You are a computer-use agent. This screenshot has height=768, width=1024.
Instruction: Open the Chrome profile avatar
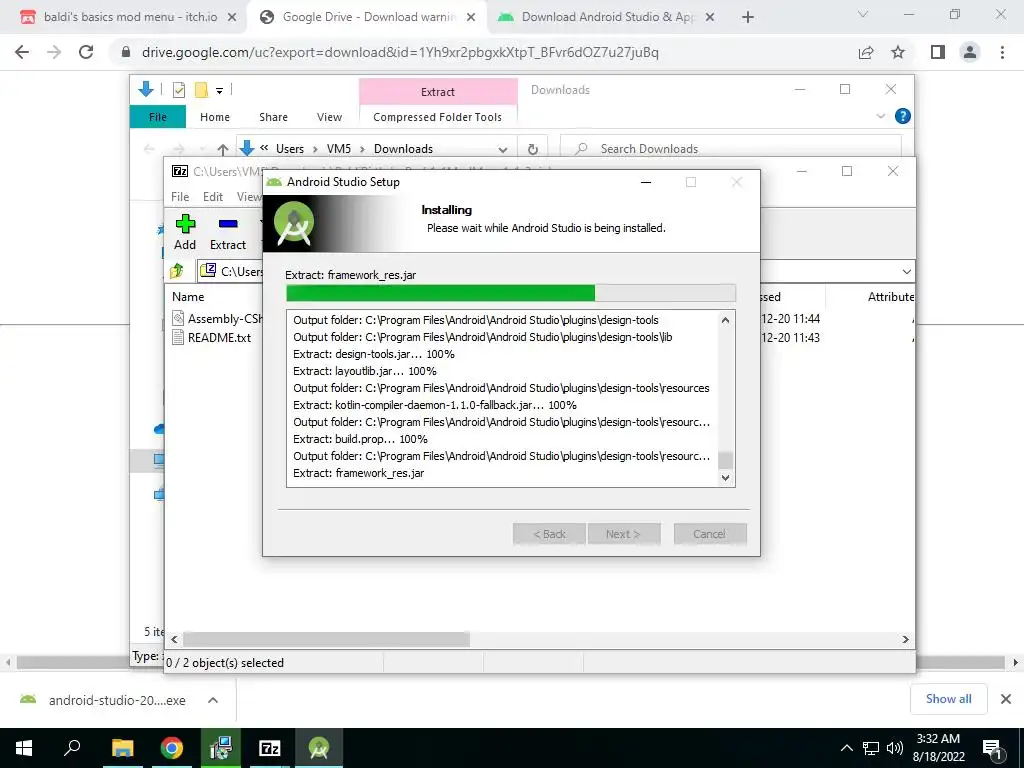pyautogui.click(x=970, y=52)
